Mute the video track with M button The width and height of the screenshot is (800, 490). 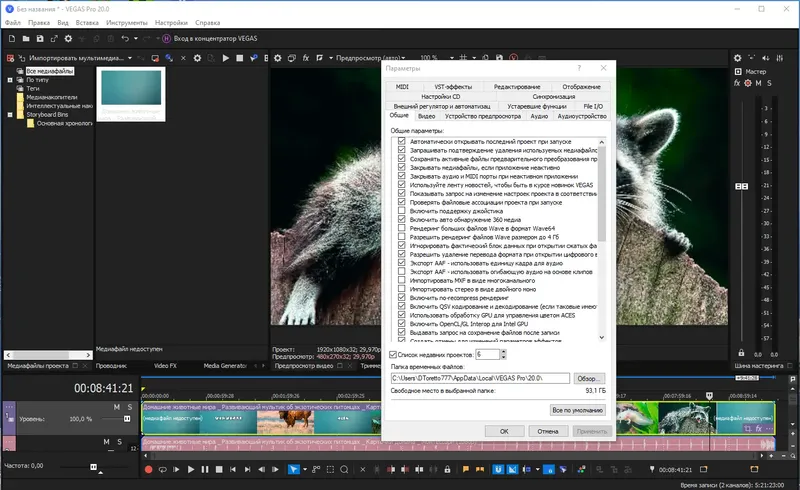pyautogui.click(x=117, y=408)
